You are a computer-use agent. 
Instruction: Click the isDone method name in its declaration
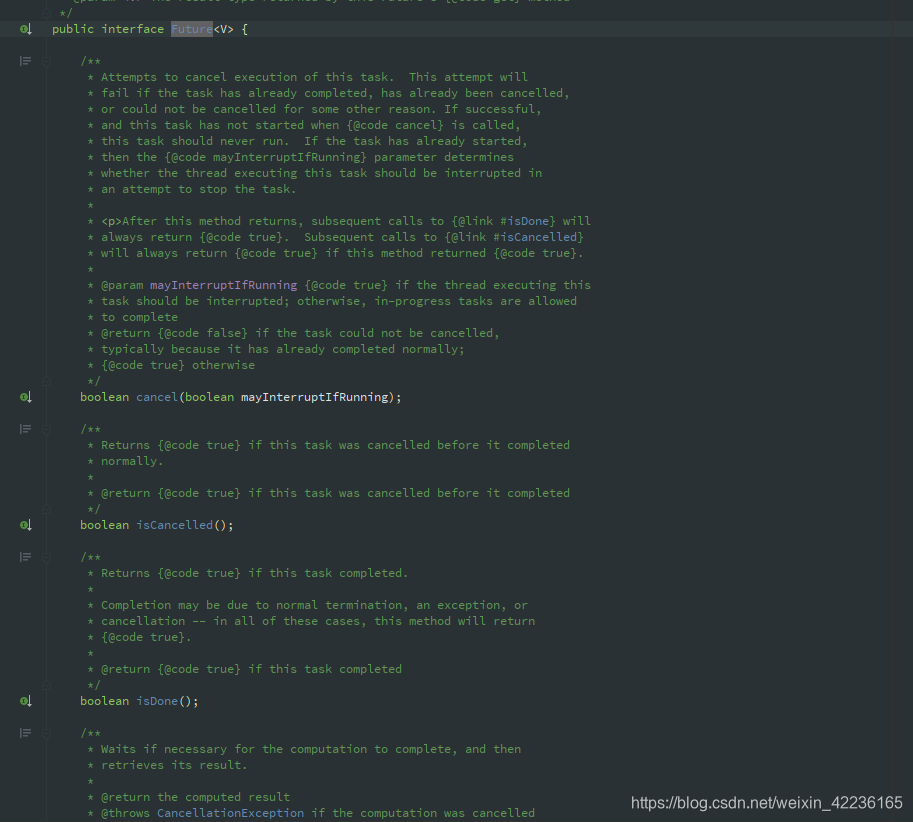click(x=157, y=701)
